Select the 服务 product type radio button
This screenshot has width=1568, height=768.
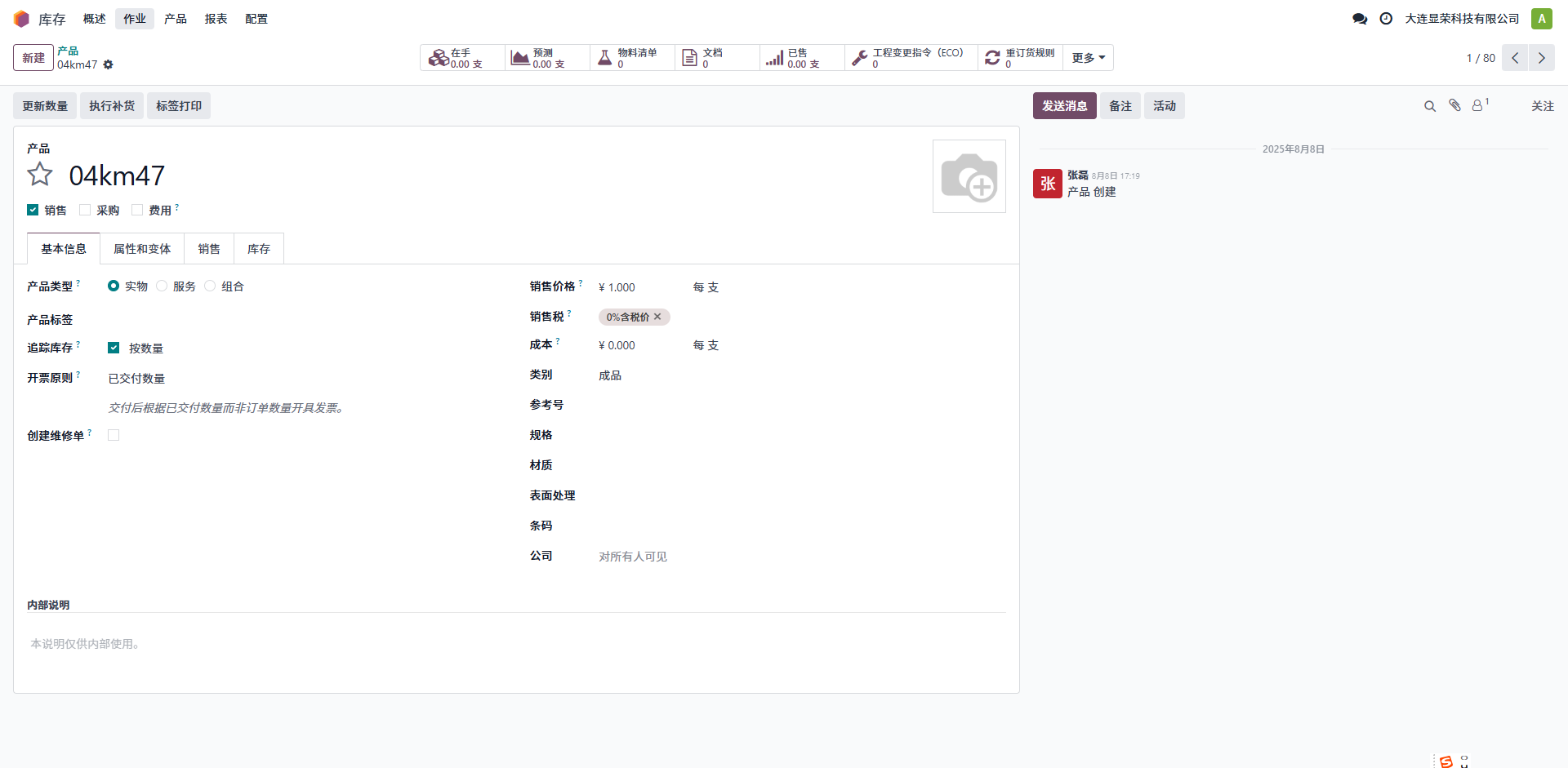click(162, 286)
